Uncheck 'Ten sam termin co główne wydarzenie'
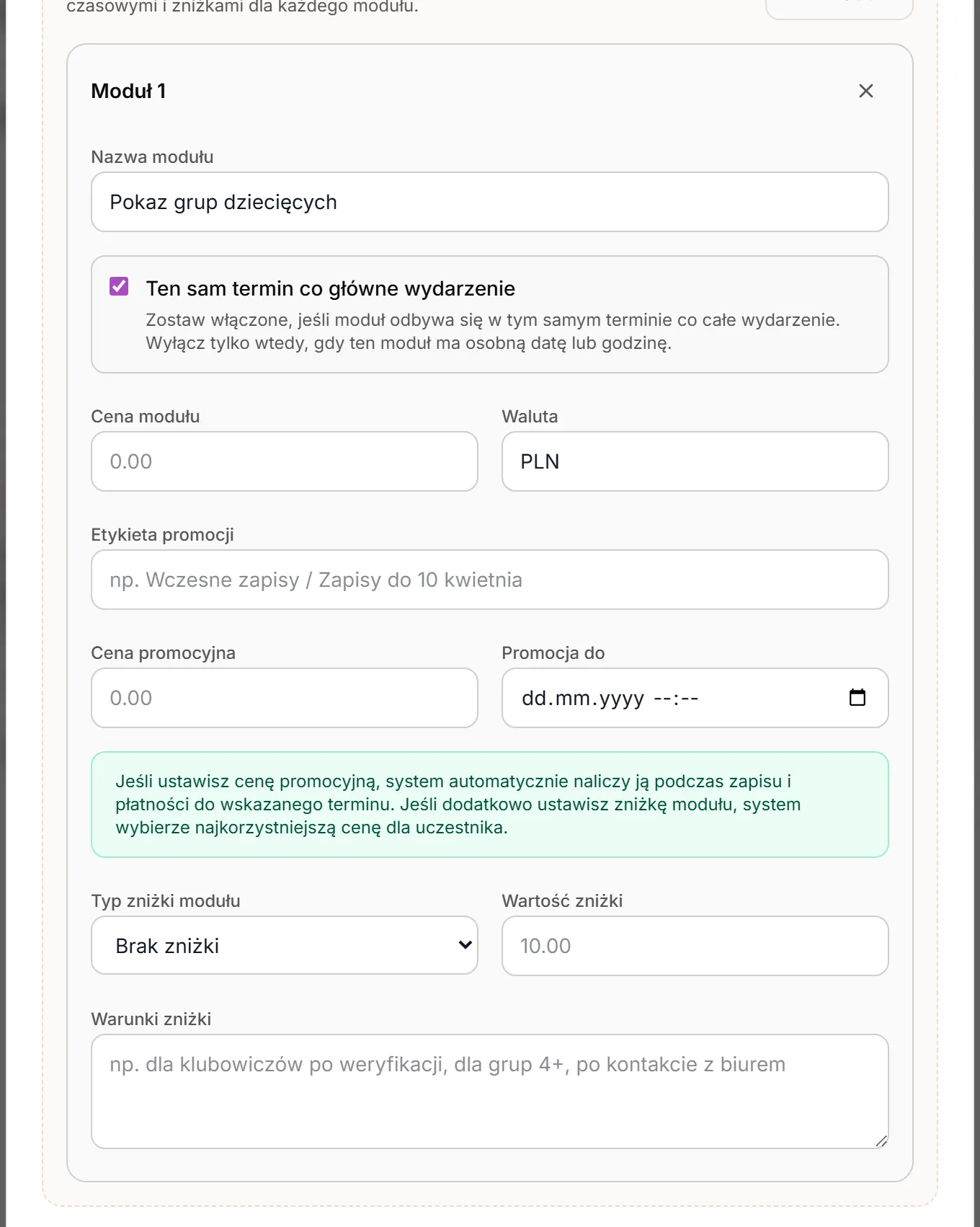This screenshot has width=980, height=1227. [x=119, y=286]
